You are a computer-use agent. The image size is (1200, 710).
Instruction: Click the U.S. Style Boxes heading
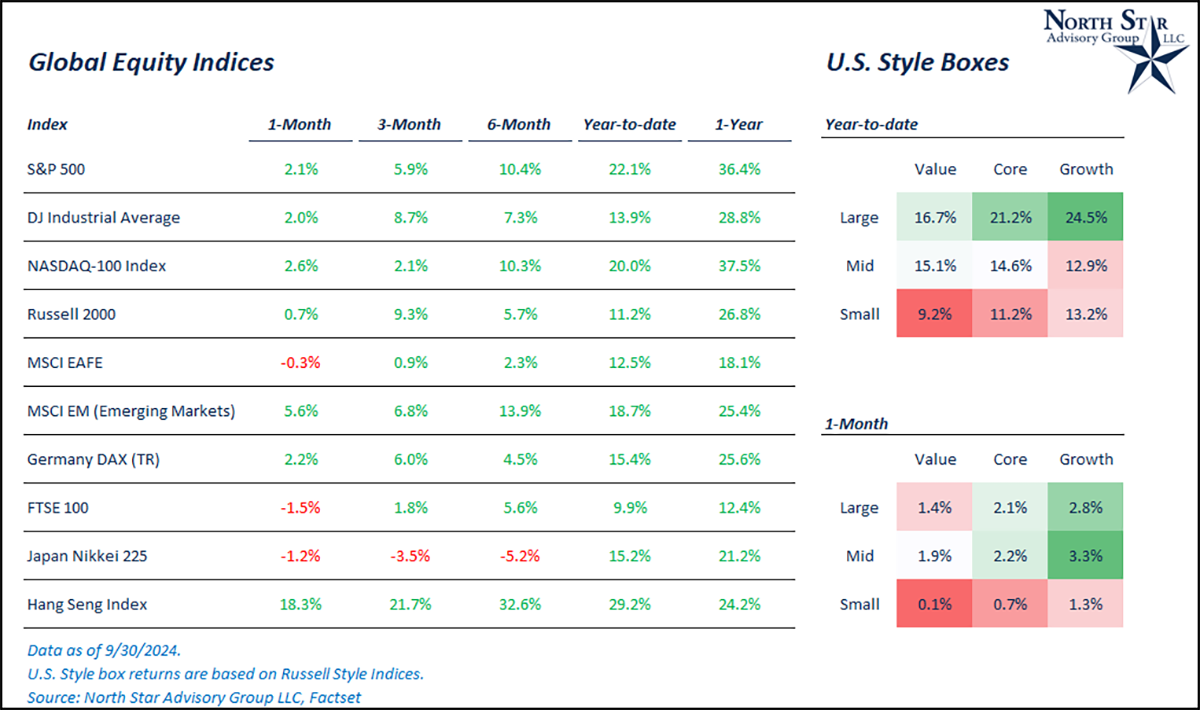point(917,62)
